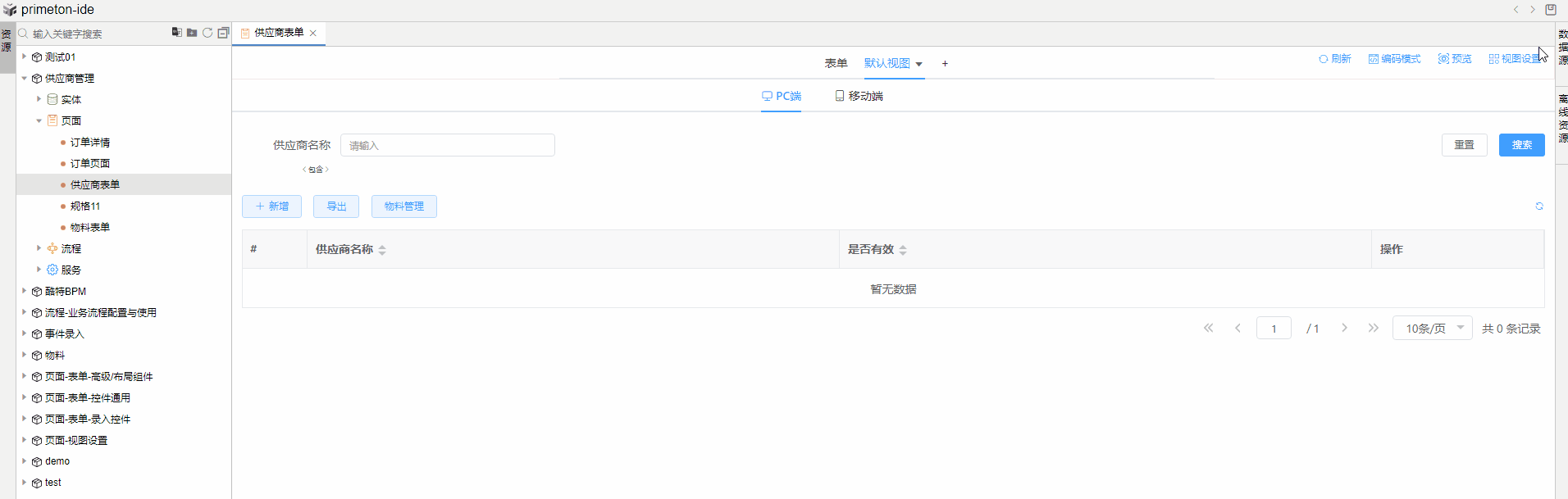
Task: Select the 表单 tab
Action: [836, 64]
